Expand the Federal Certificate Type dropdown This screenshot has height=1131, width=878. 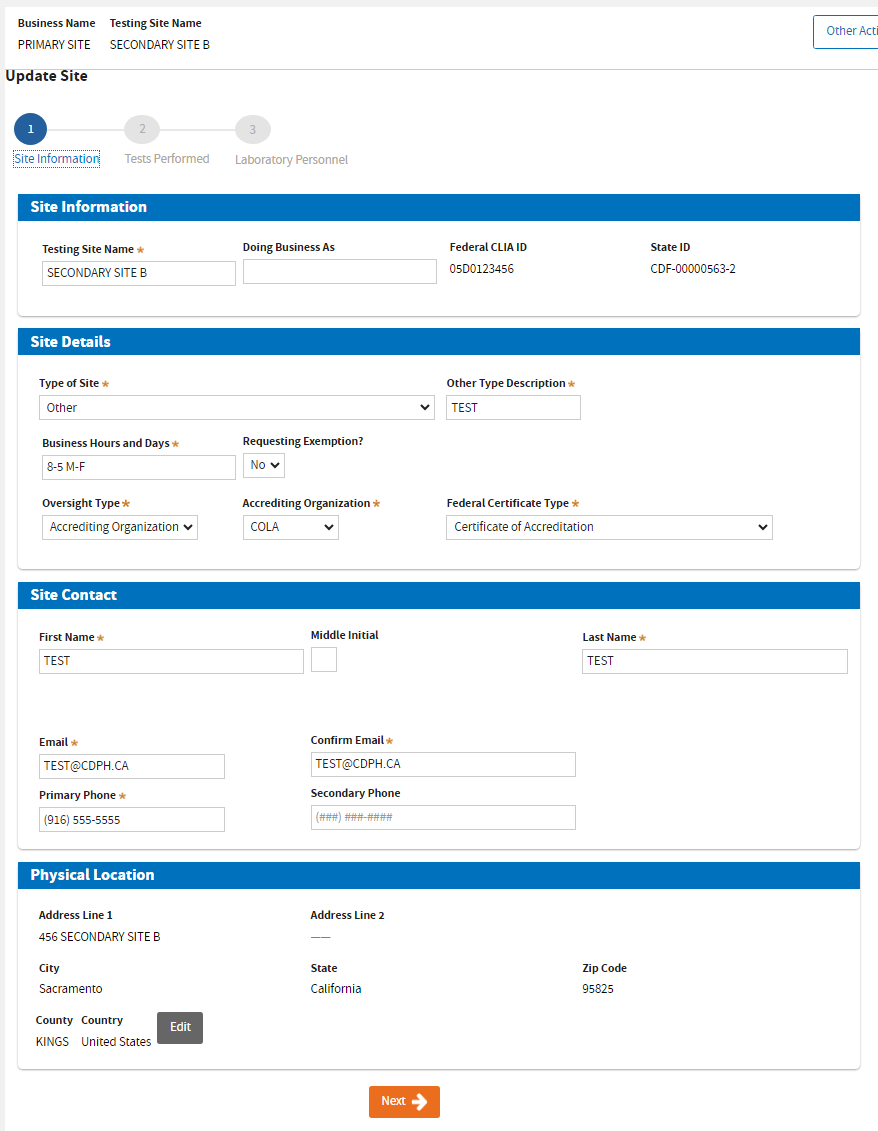click(x=609, y=527)
